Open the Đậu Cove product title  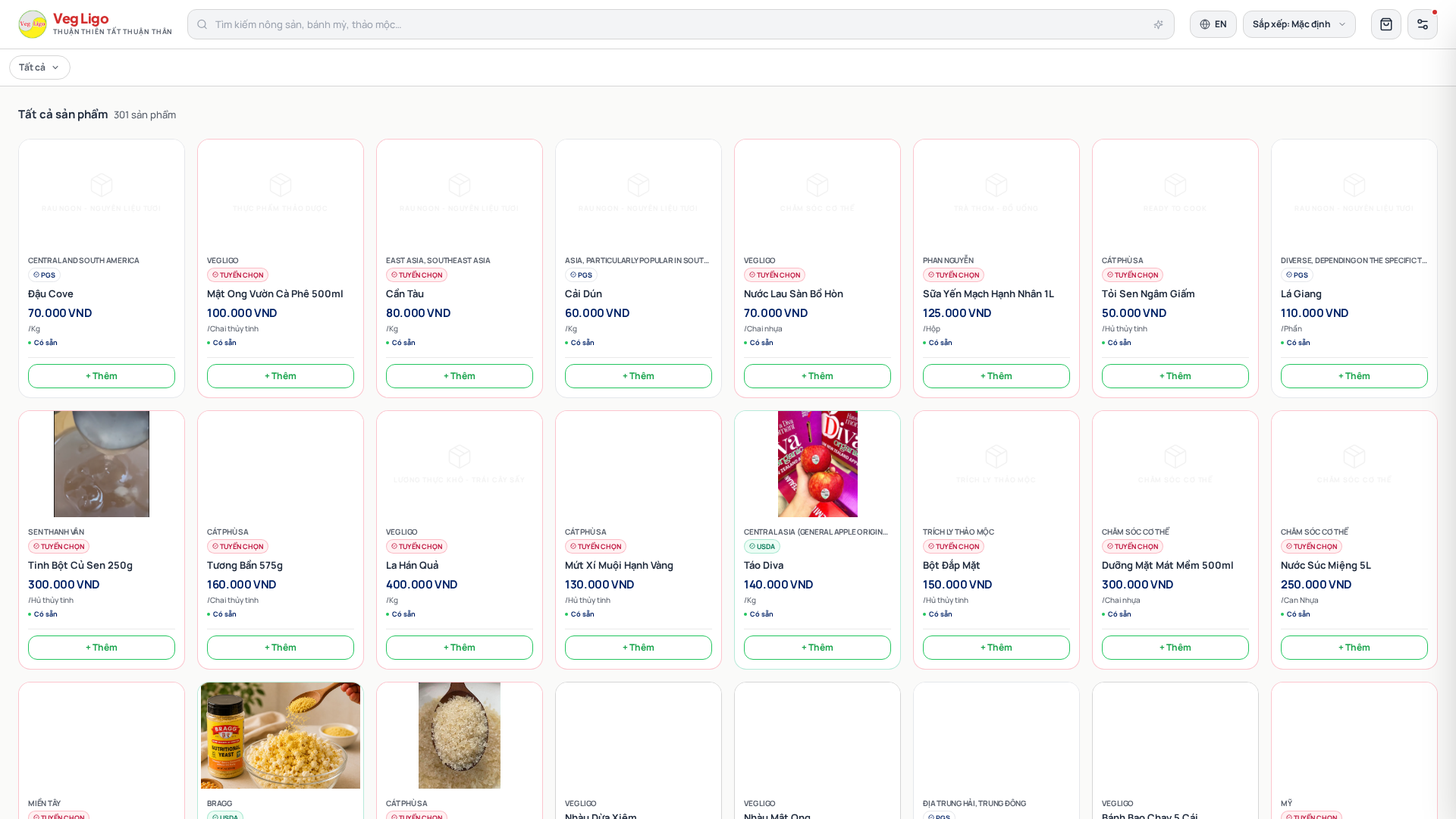[51, 293]
